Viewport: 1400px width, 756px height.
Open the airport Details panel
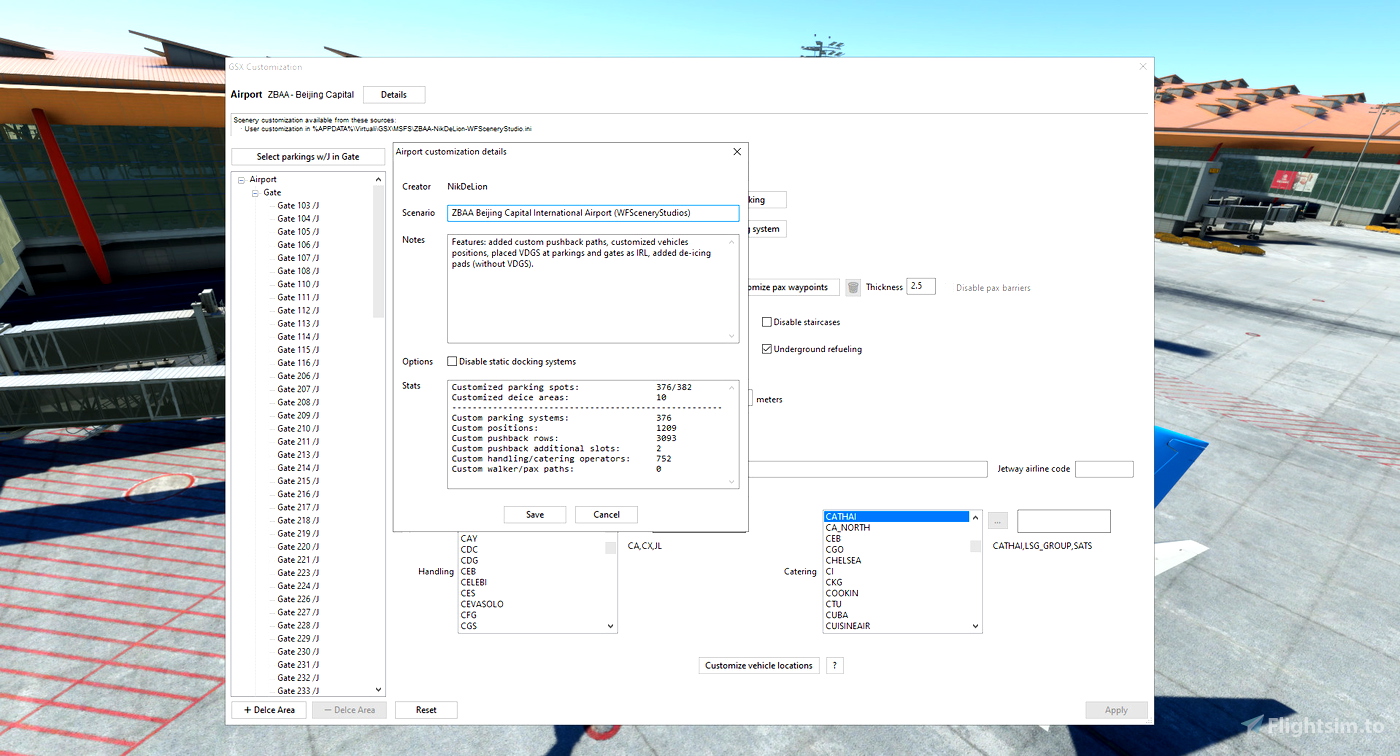coord(393,94)
